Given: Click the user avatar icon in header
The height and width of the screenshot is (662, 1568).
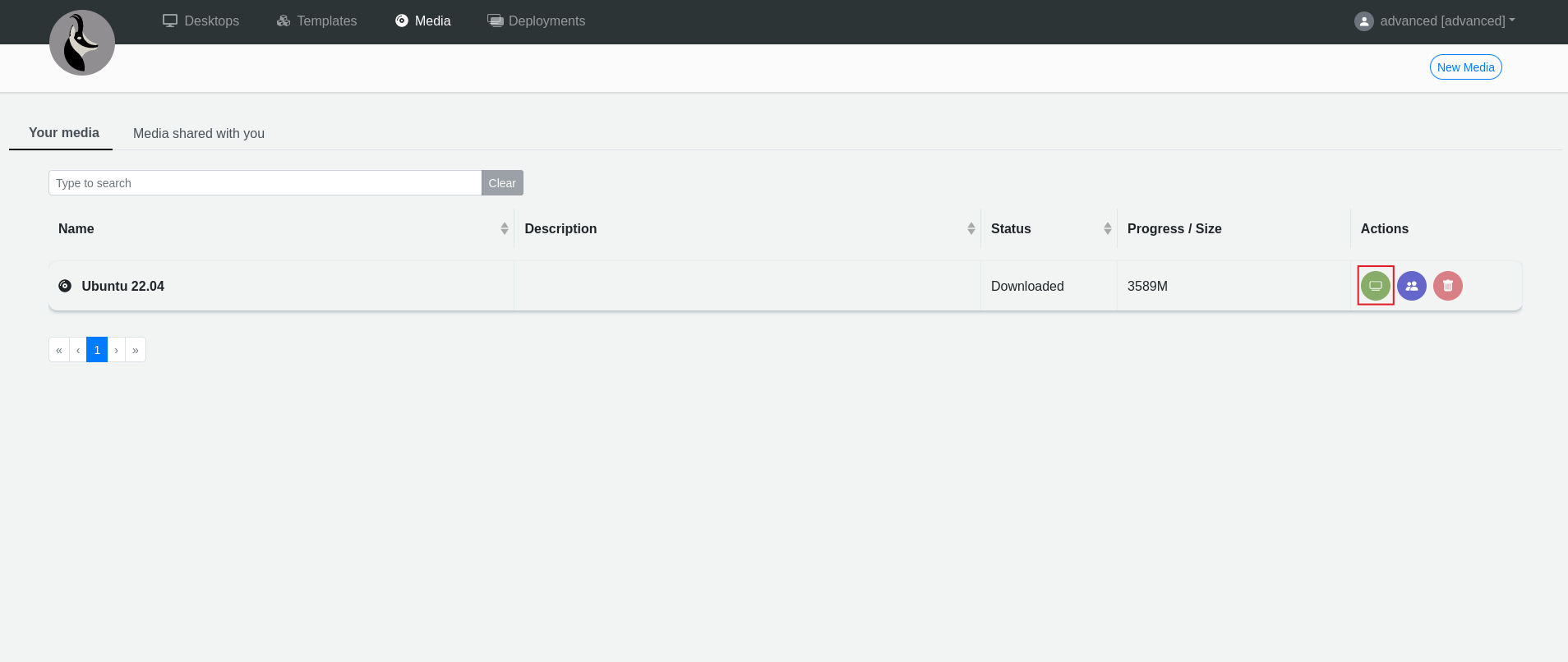Looking at the screenshot, I should coord(1363,21).
